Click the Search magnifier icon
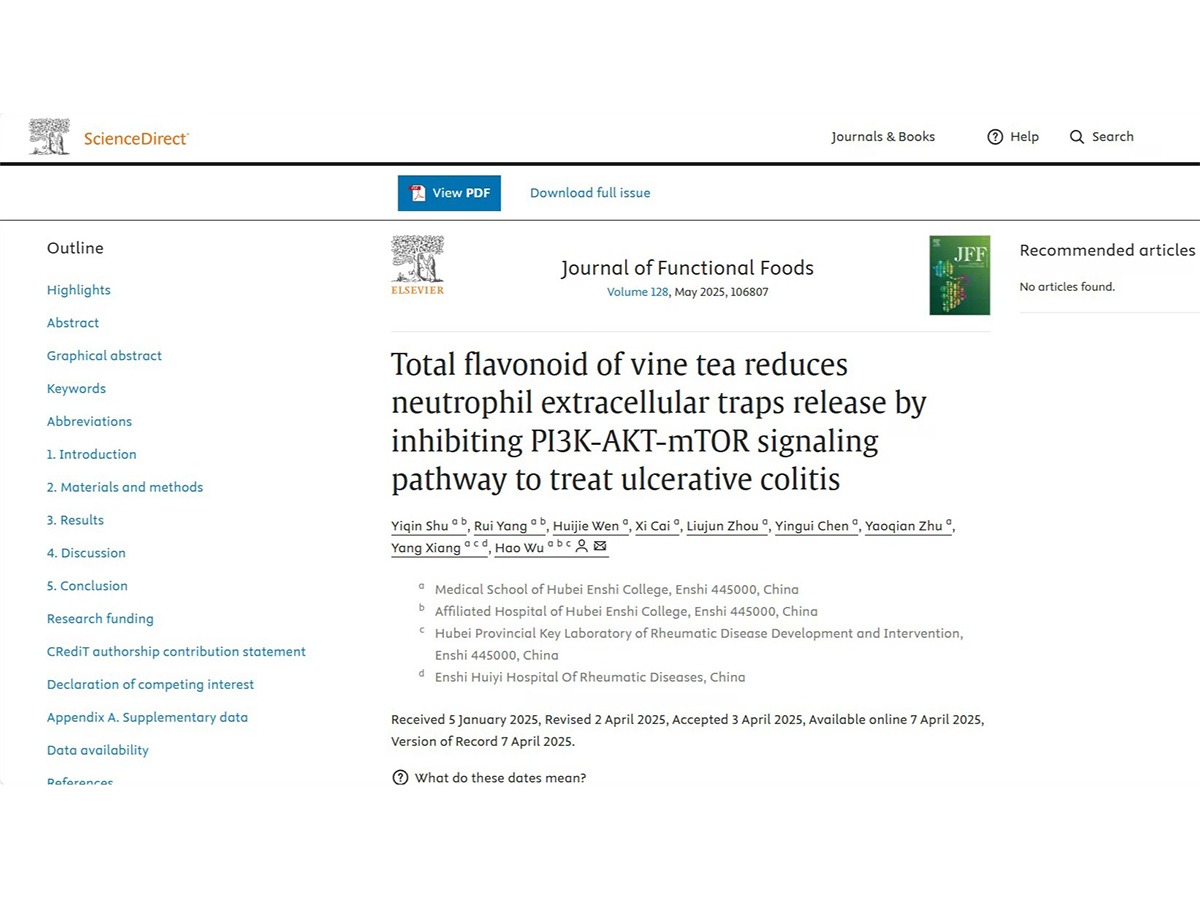 (x=1077, y=137)
